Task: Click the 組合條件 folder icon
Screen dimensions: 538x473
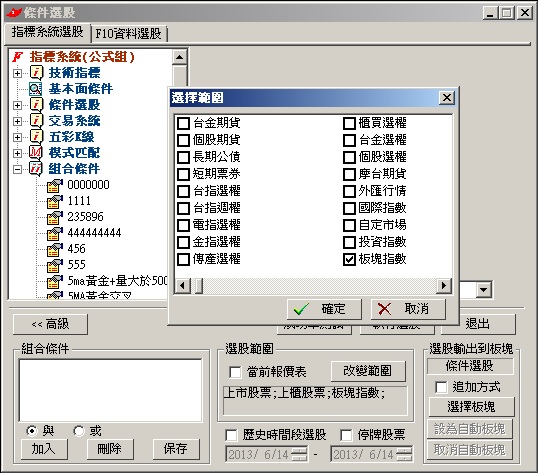Action: point(36,169)
